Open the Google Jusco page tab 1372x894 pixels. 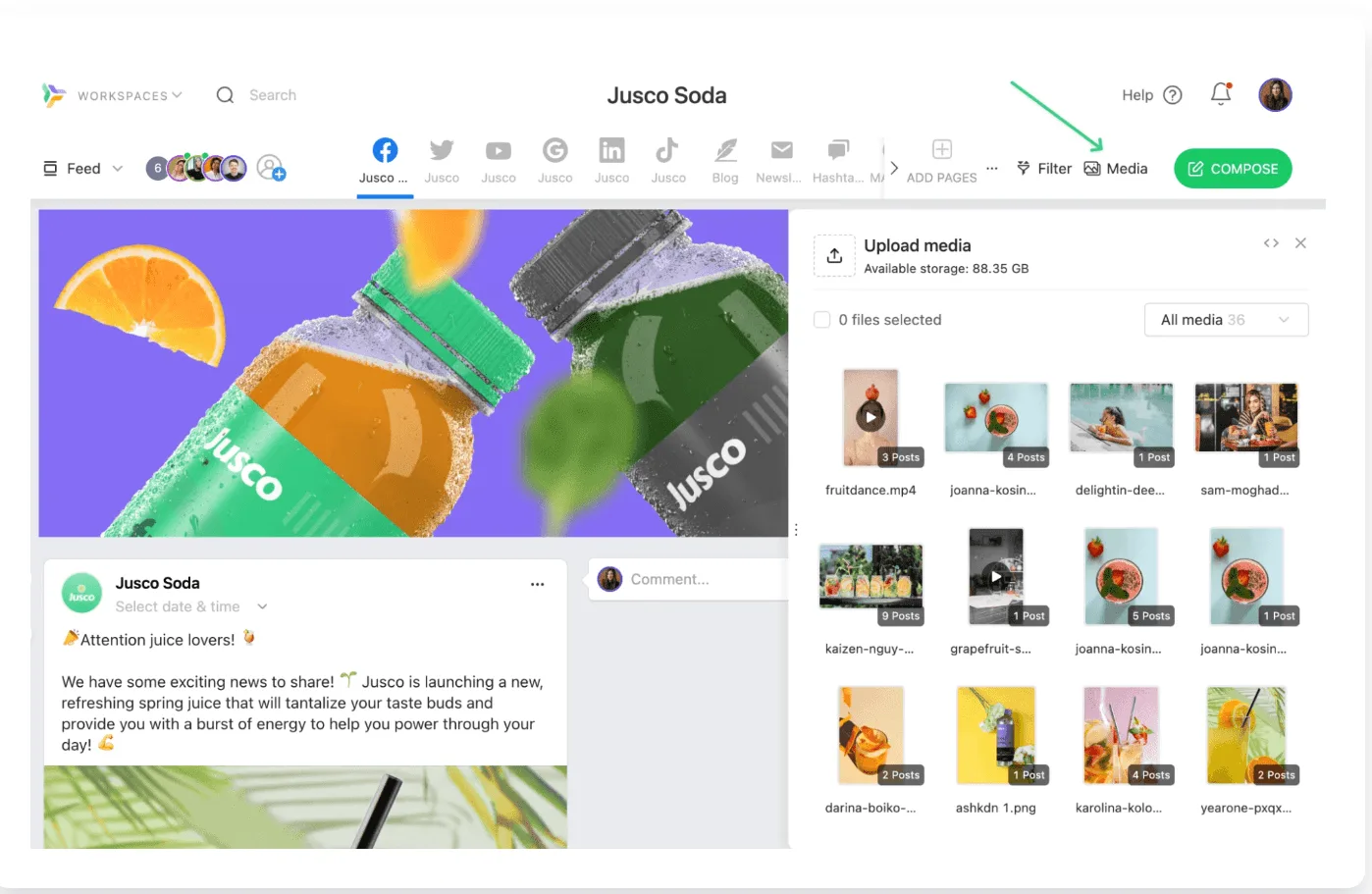click(555, 161)
